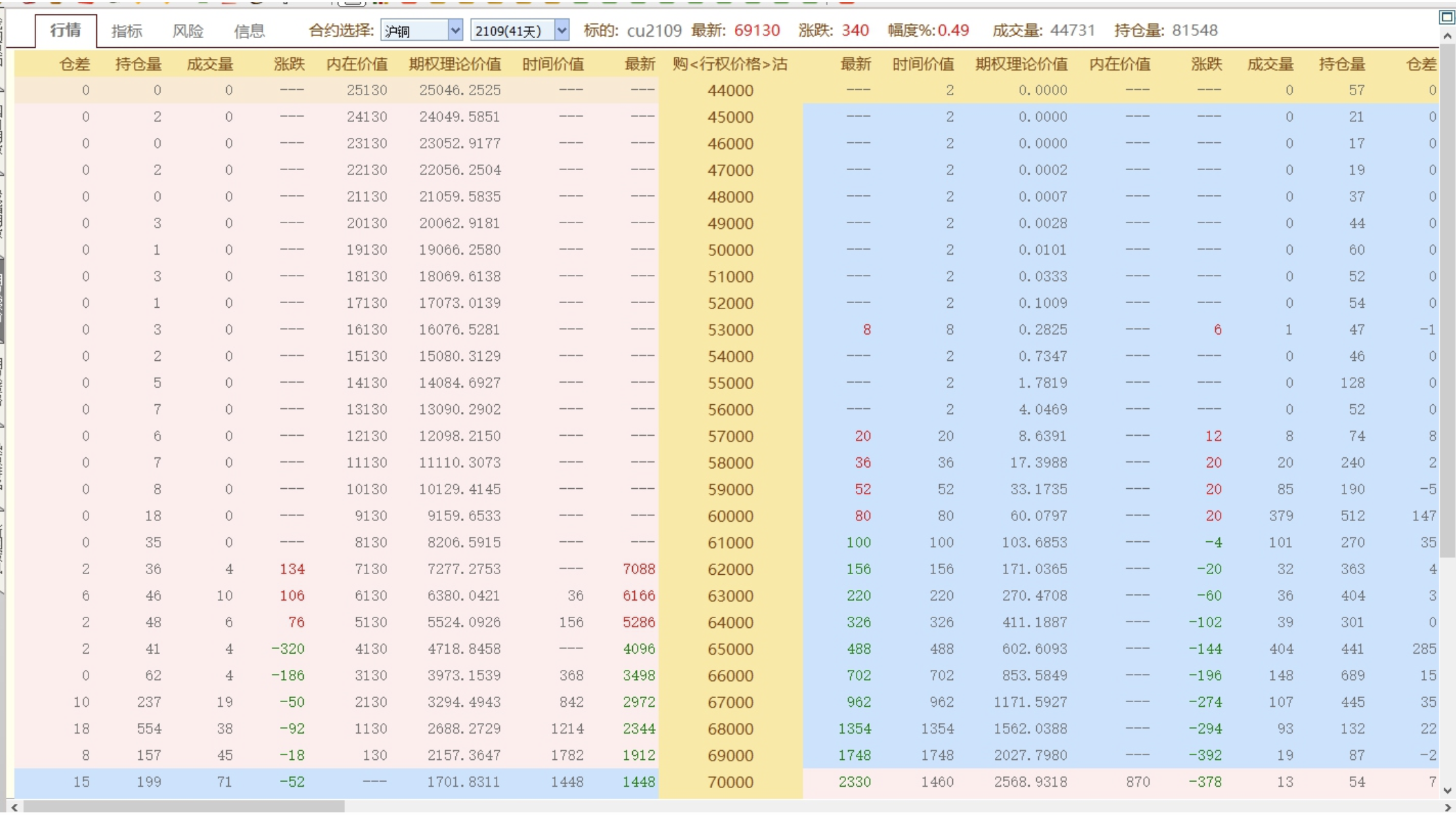Click the 持仓量 column header
The image size is (1456, 815).
[138, 64]
